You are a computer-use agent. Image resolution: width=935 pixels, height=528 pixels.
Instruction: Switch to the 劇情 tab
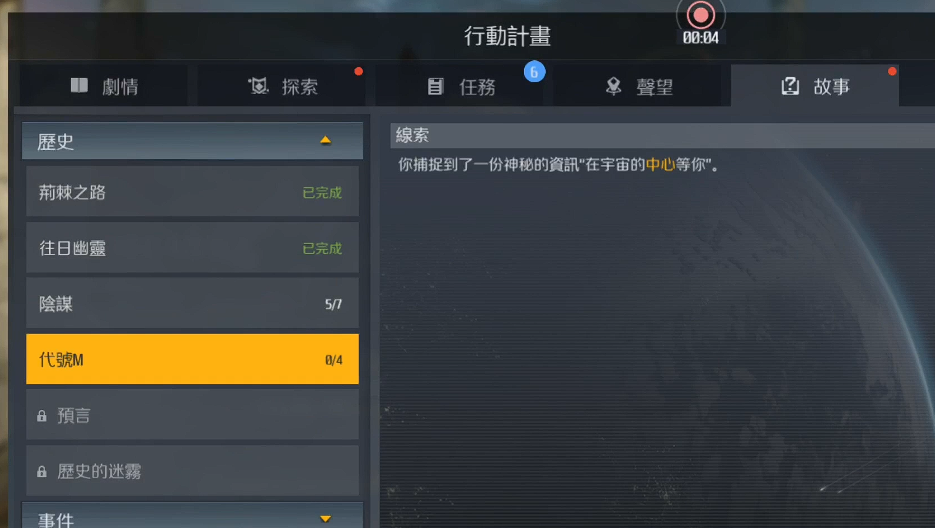click(x=104, y=86)
